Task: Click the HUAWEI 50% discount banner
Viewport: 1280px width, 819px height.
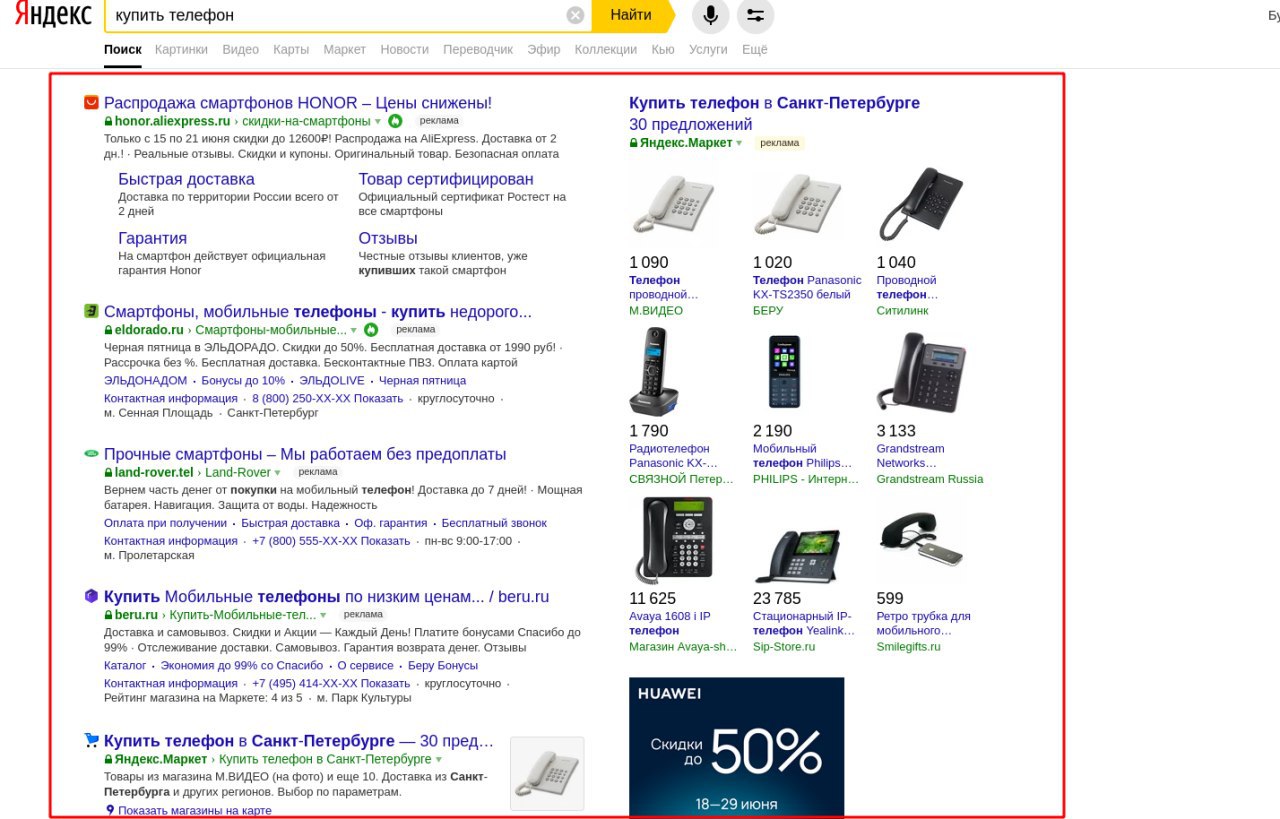Action: tap(736, 747)
